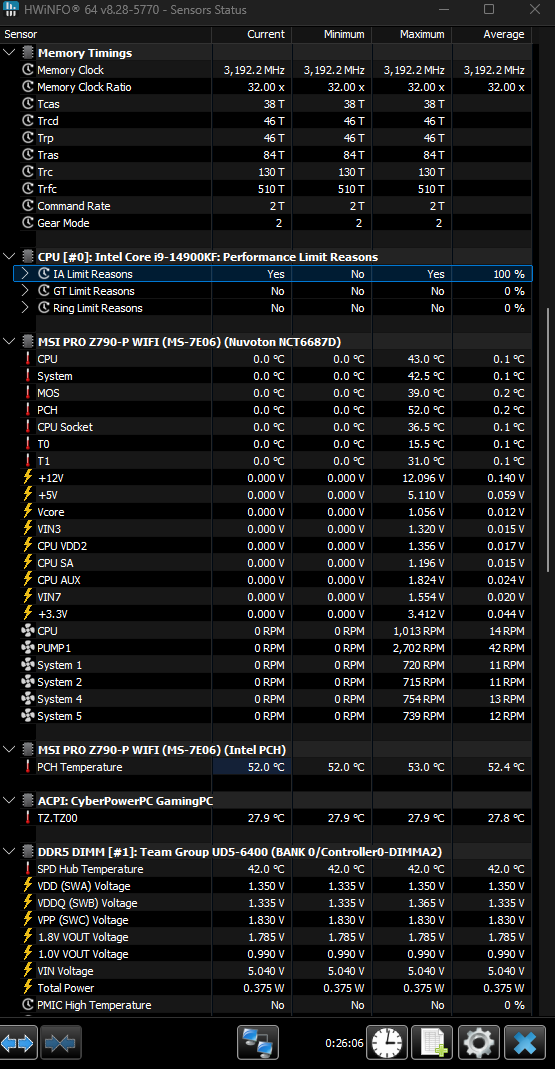Click the clock icon beside Gear Mode
The width and height of the screenshot is (555, 1069).
tap(28, 223)
